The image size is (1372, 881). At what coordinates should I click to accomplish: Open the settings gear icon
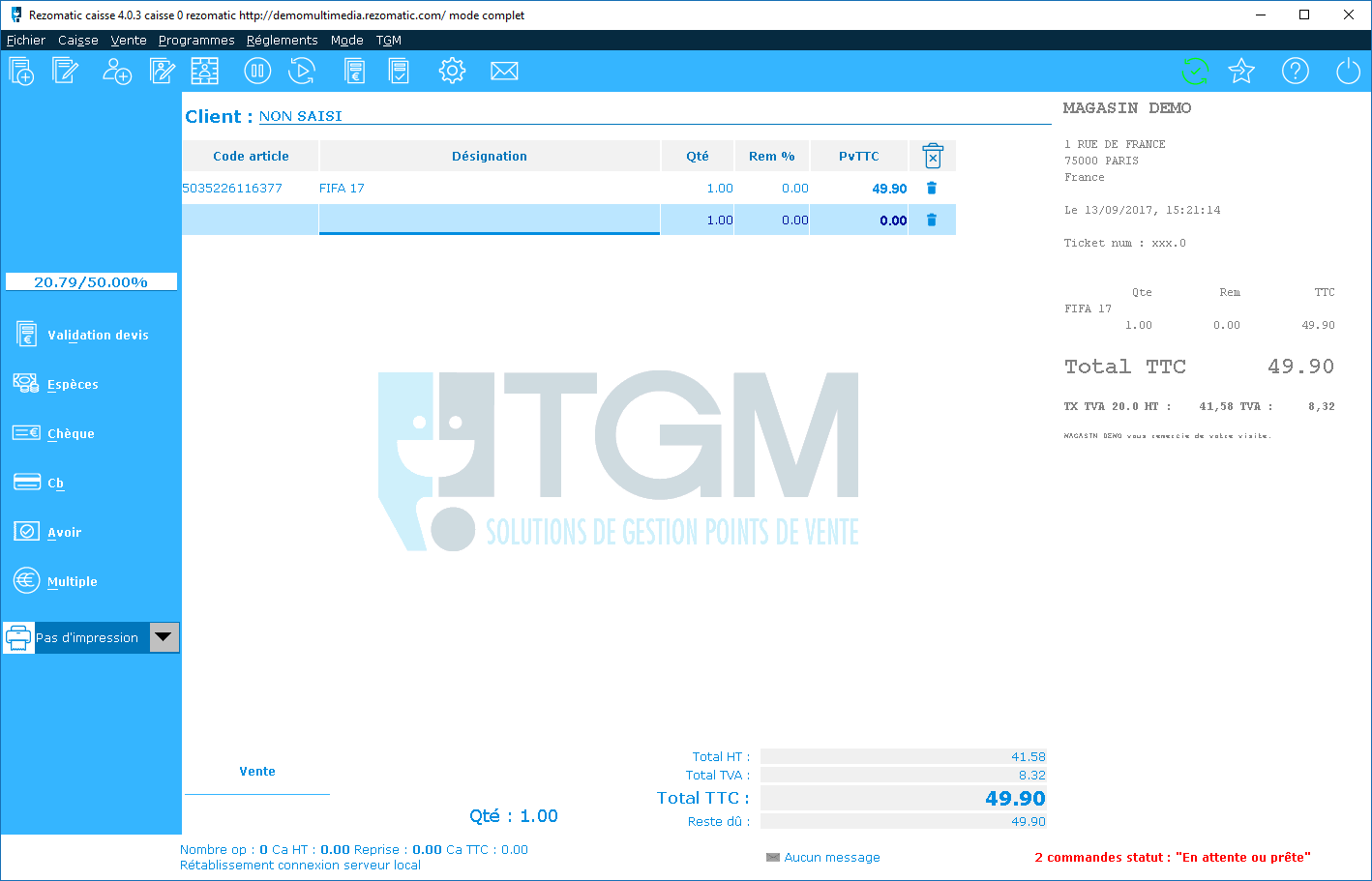(x=452, y=71)
